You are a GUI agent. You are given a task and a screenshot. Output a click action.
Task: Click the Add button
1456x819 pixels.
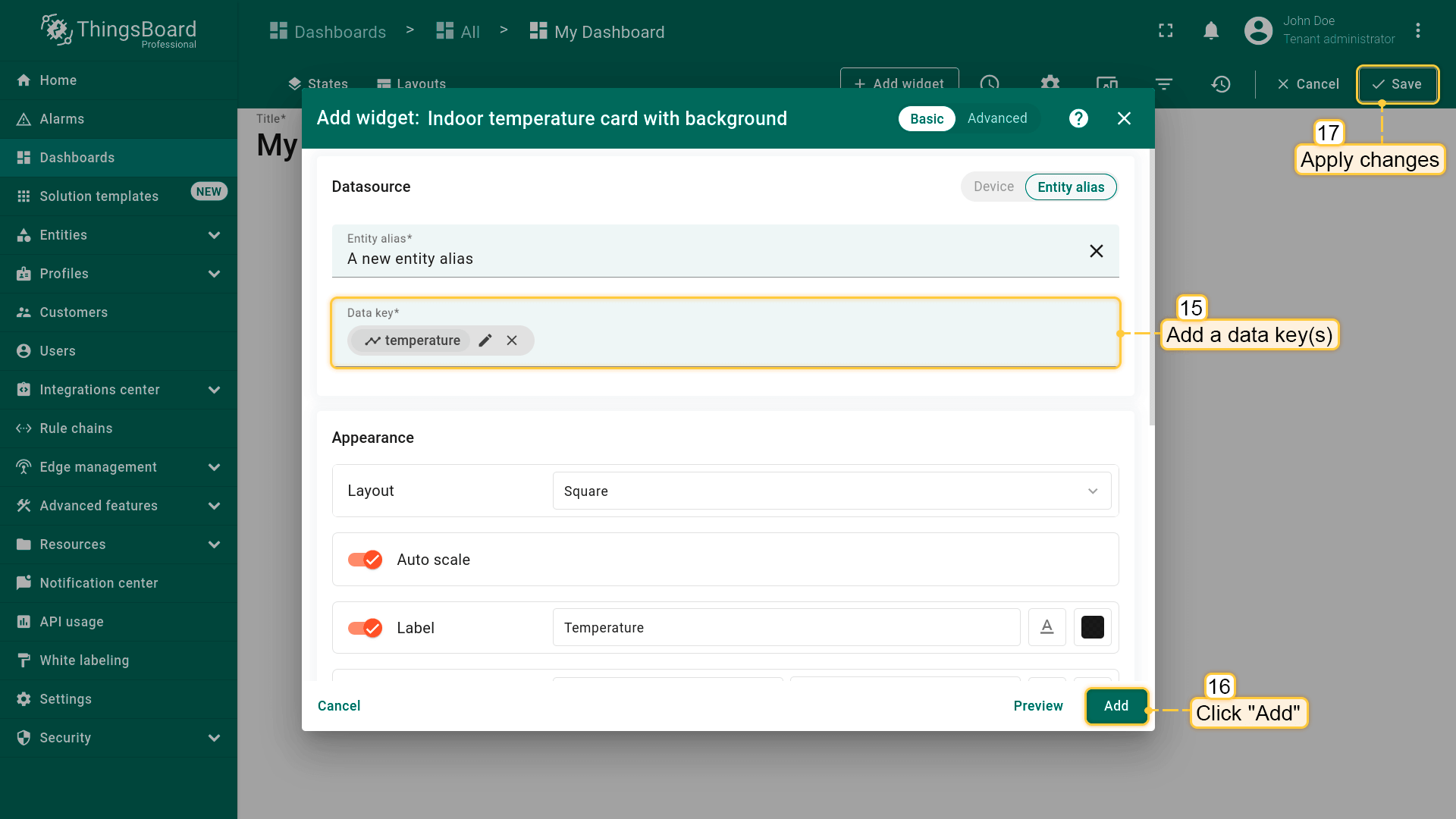point(1116,706)
